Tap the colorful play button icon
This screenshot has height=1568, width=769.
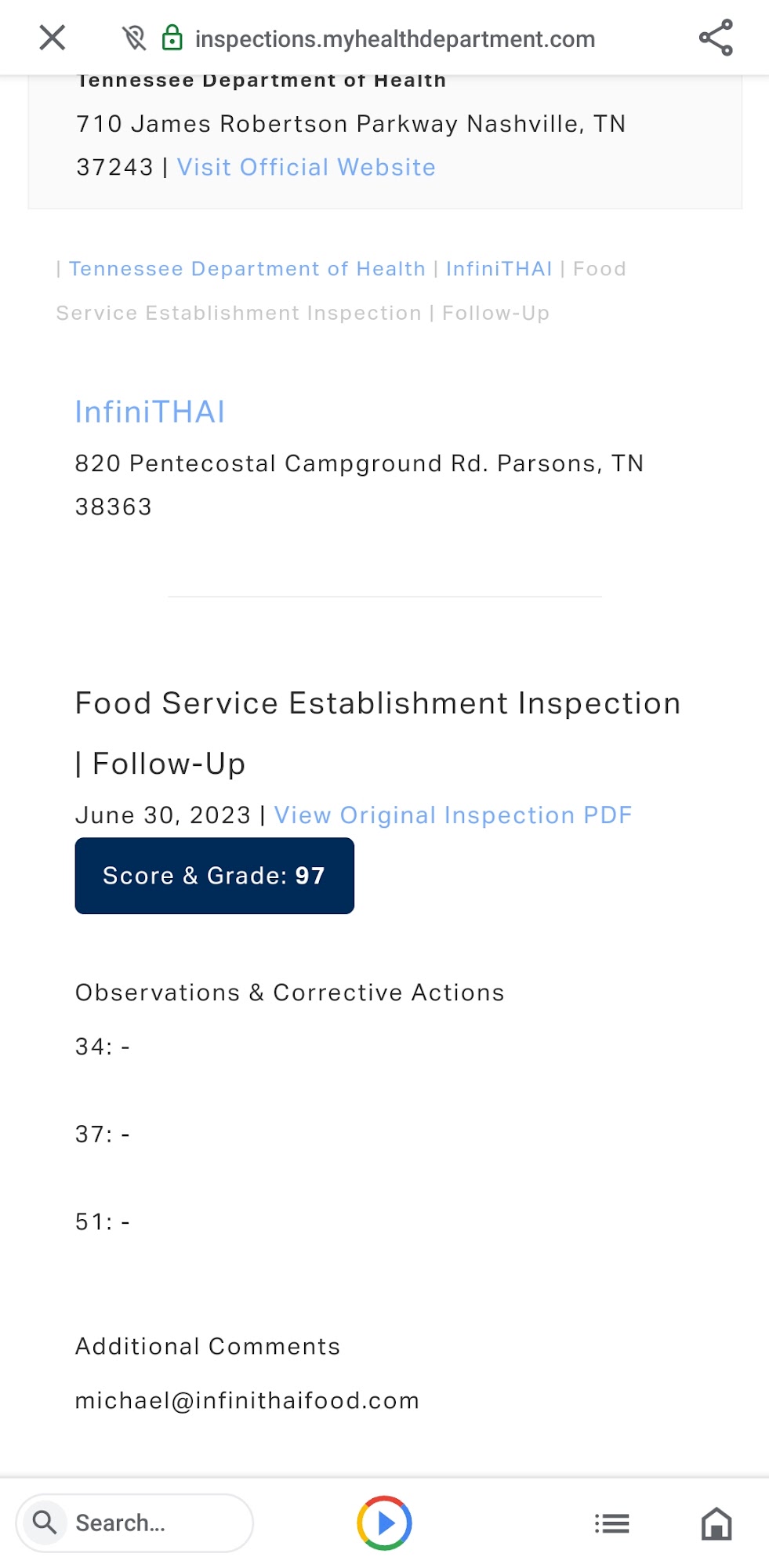(x=384, y=1523)
